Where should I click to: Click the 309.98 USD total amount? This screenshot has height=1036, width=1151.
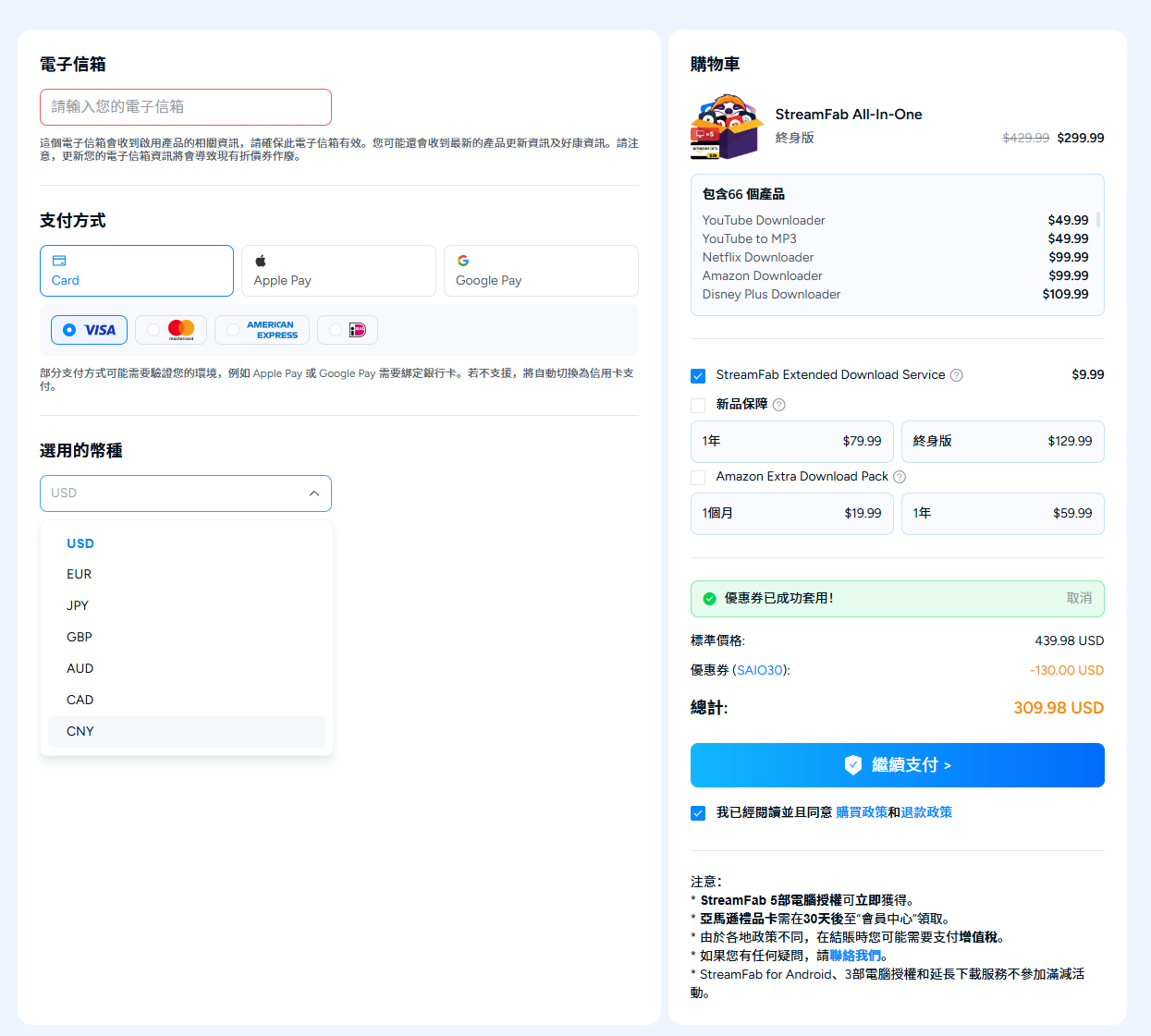(x=1059, y=708)
